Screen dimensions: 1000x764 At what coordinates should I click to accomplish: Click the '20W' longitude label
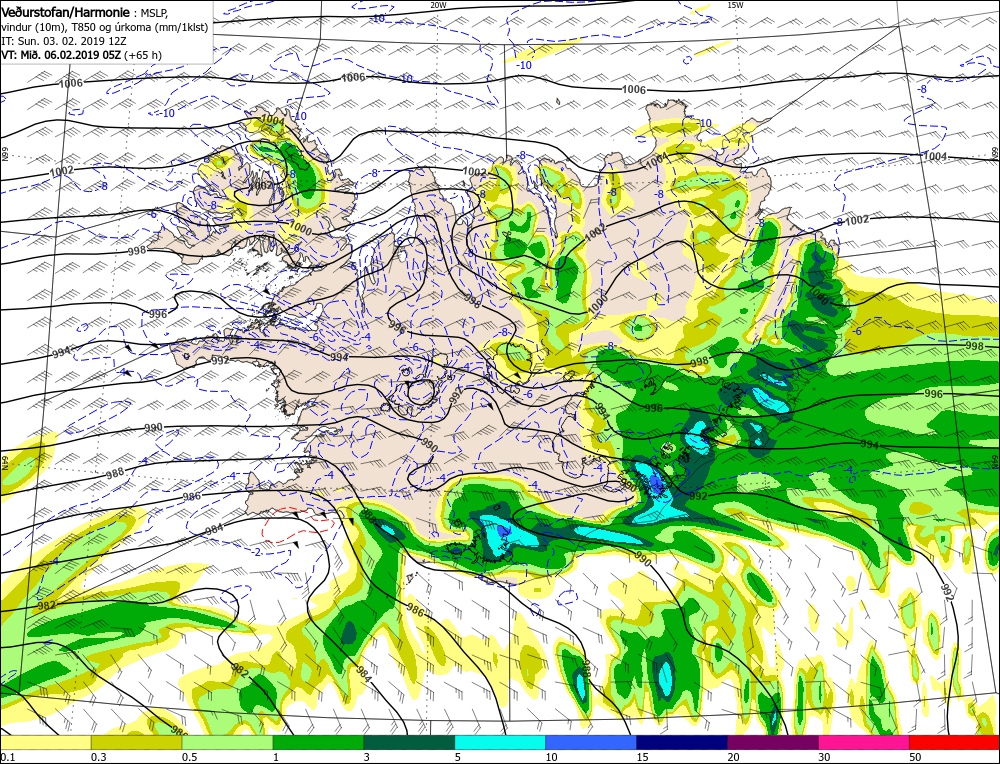click(438, 4)
